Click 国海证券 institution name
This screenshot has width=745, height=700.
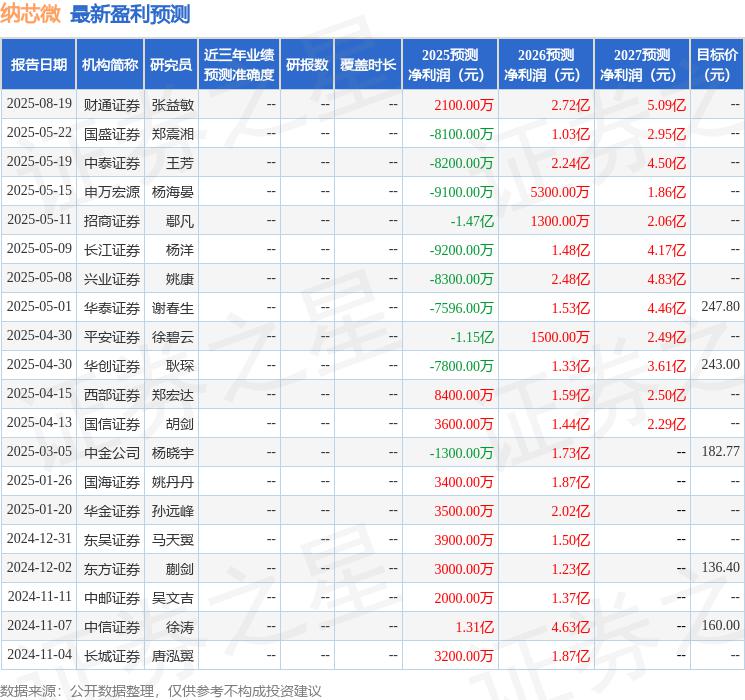[112, 482]
